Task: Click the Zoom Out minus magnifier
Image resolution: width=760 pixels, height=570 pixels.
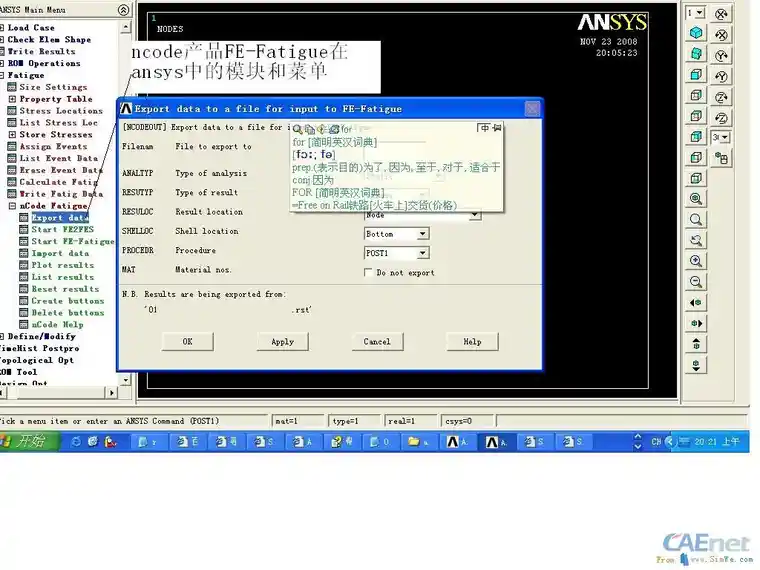Action: tap(696, 282)
